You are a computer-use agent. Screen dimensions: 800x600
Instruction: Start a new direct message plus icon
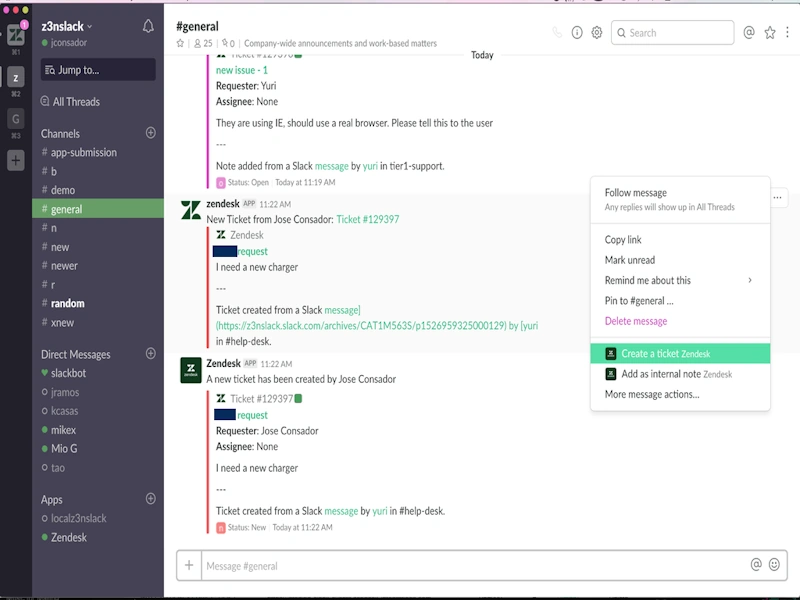(151, 354)
